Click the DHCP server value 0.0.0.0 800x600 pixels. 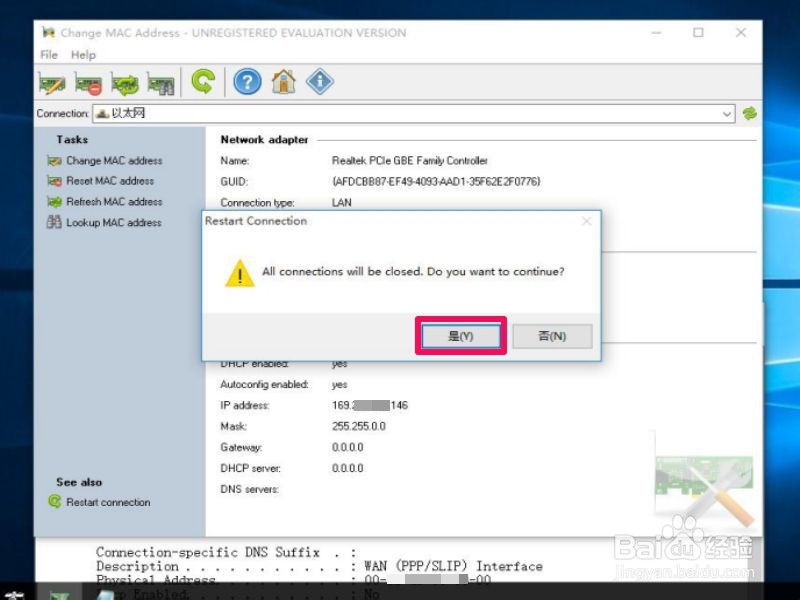pos(347,468)
